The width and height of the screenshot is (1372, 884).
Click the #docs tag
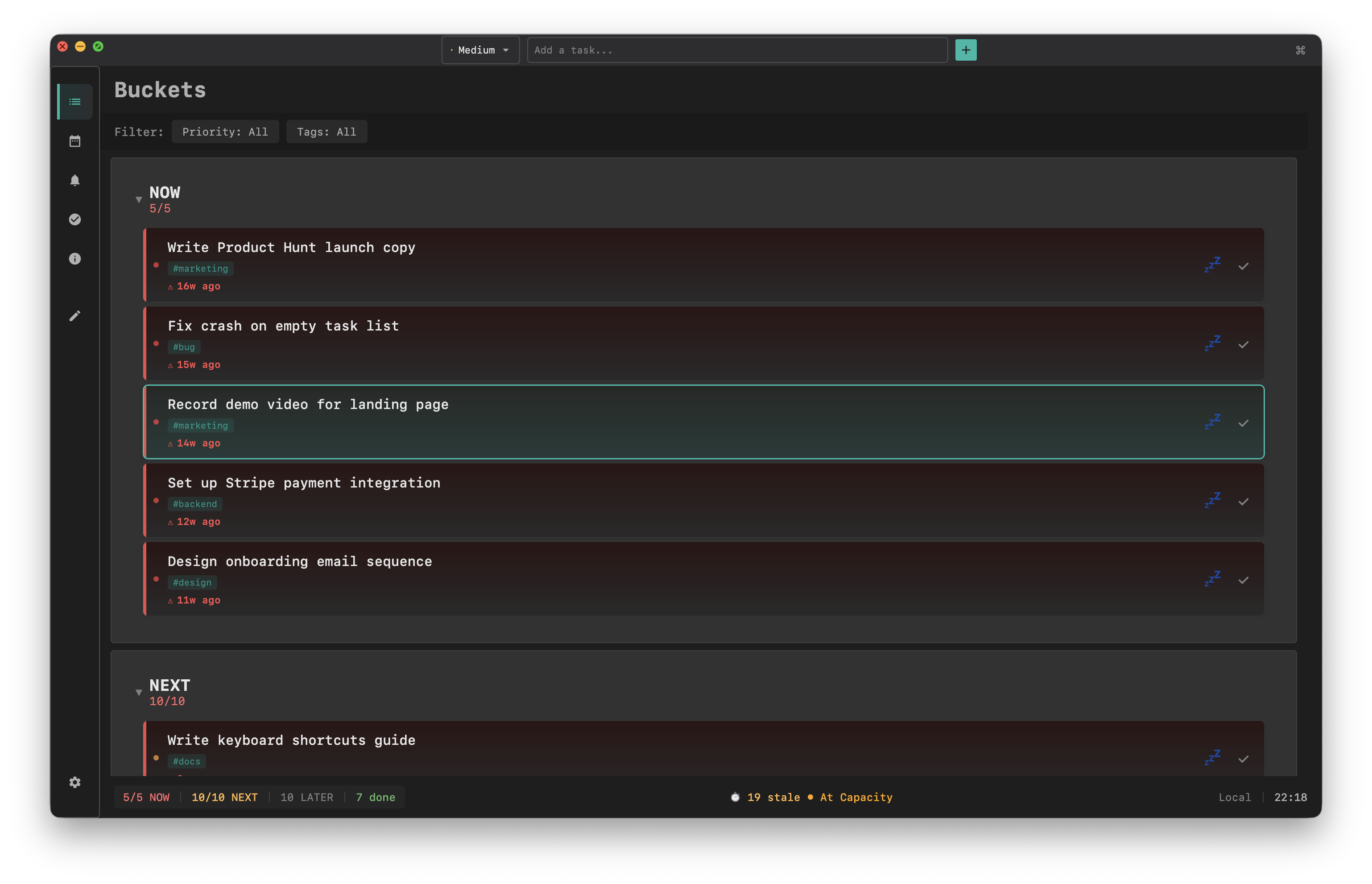(x=186, y=761)
